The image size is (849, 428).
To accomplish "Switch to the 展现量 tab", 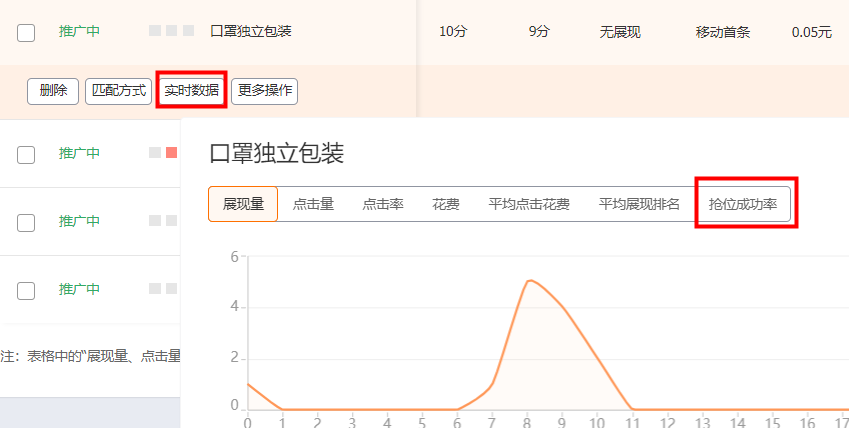I will 243,204.
